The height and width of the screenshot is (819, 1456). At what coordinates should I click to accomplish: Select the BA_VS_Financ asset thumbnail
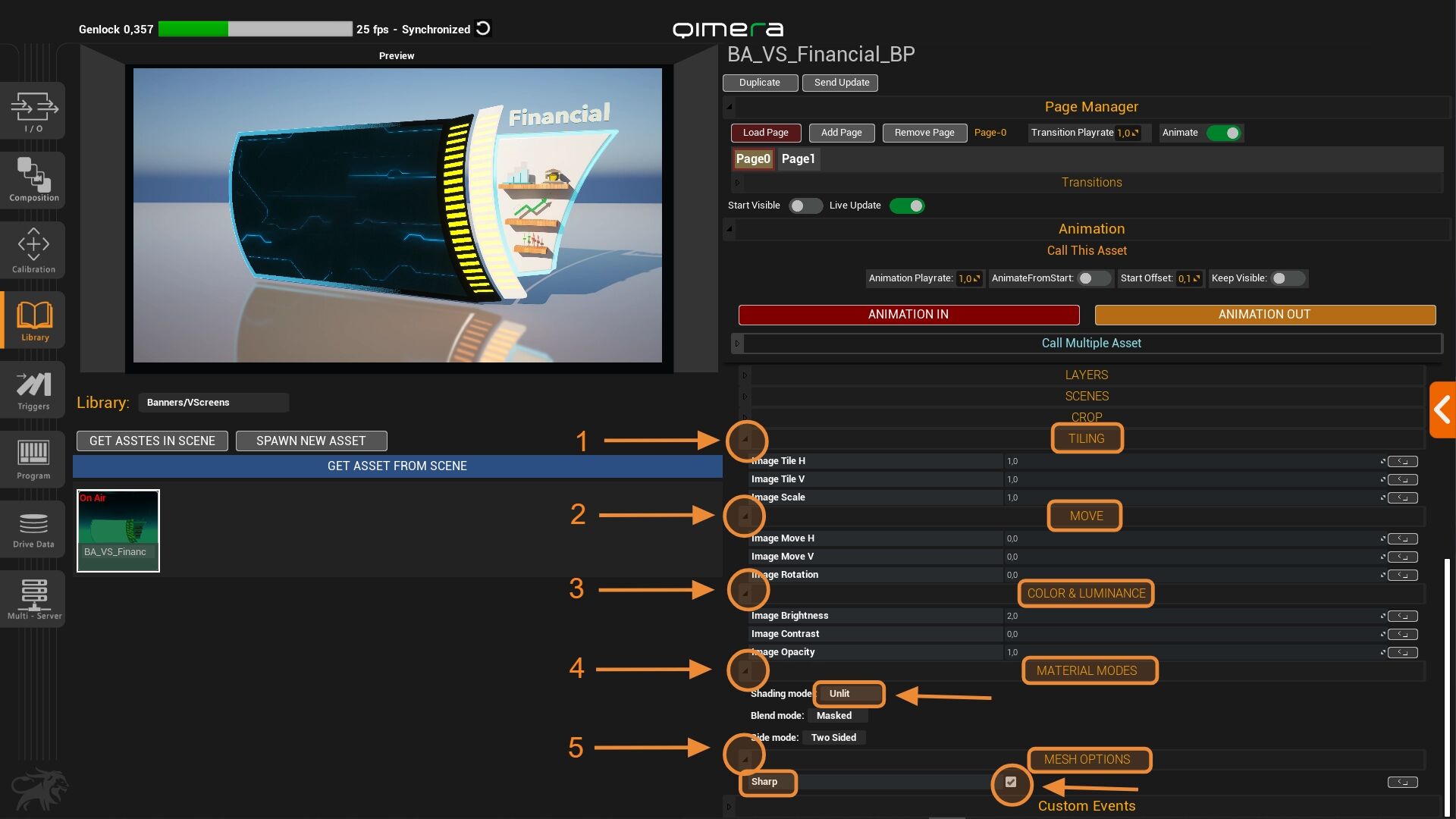click(x=118, y=530)
